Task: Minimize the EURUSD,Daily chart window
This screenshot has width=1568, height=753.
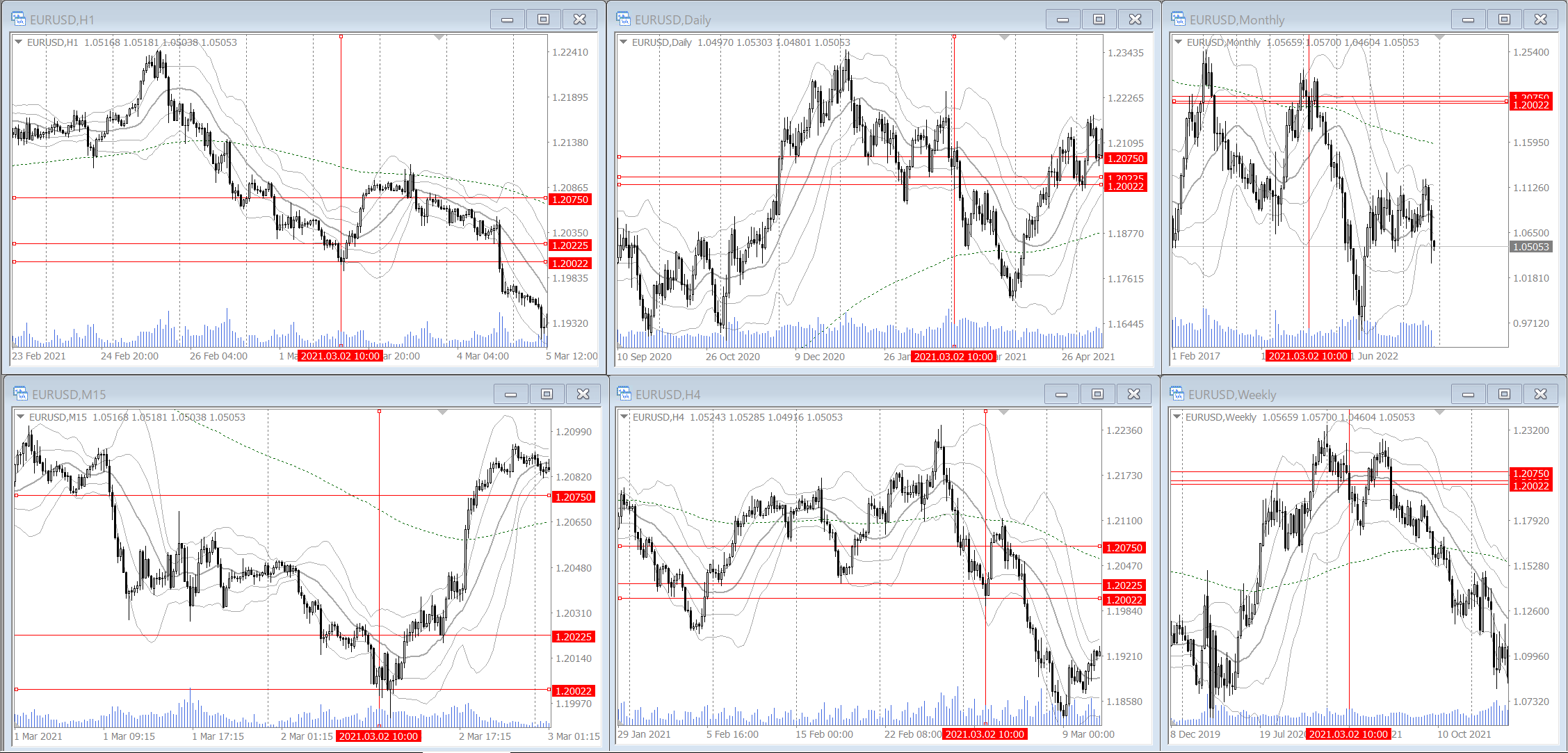Action: click(x=1062, y=19)
